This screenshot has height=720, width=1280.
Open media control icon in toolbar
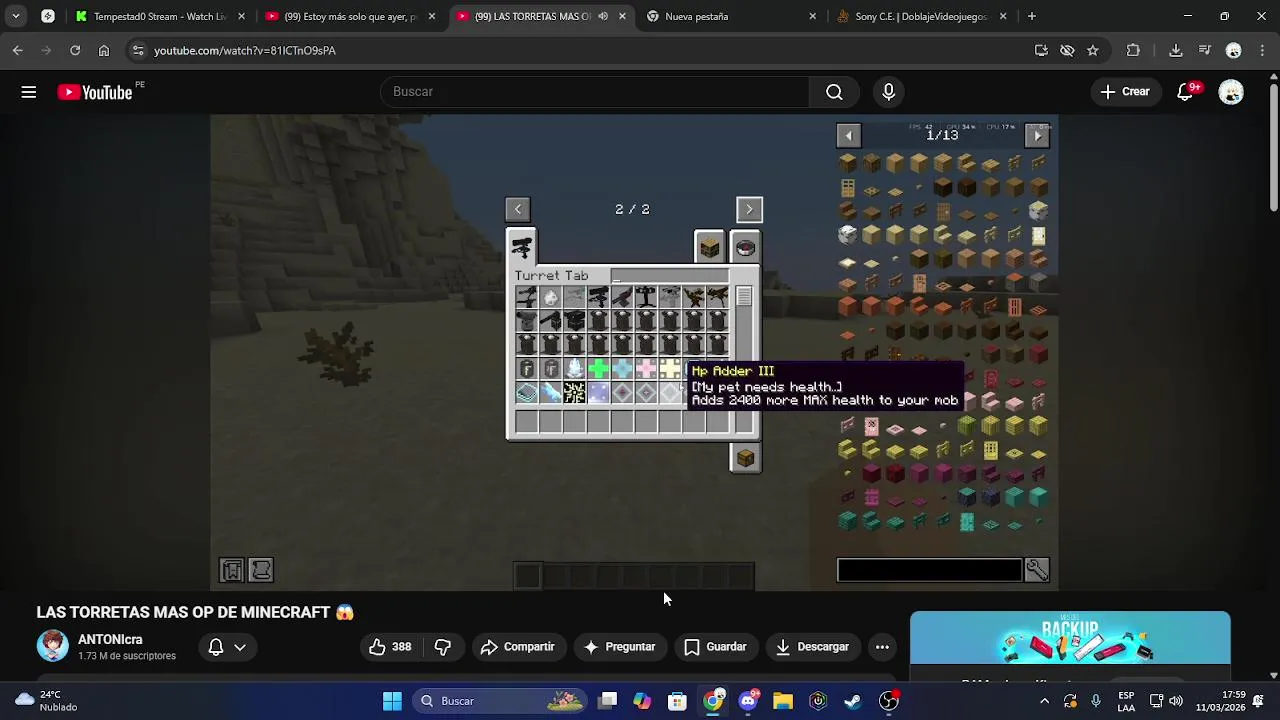(x=1205, y=50)
